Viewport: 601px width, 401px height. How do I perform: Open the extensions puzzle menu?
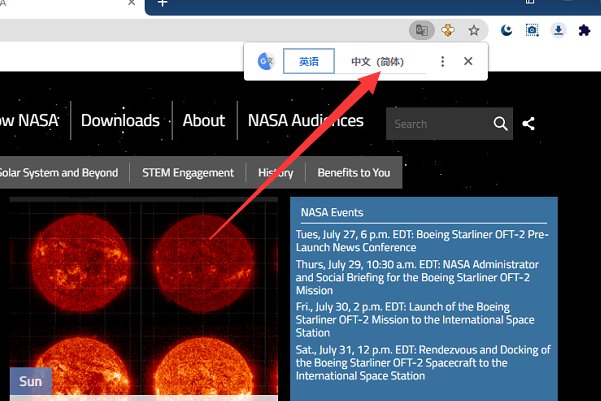point(584,30)
